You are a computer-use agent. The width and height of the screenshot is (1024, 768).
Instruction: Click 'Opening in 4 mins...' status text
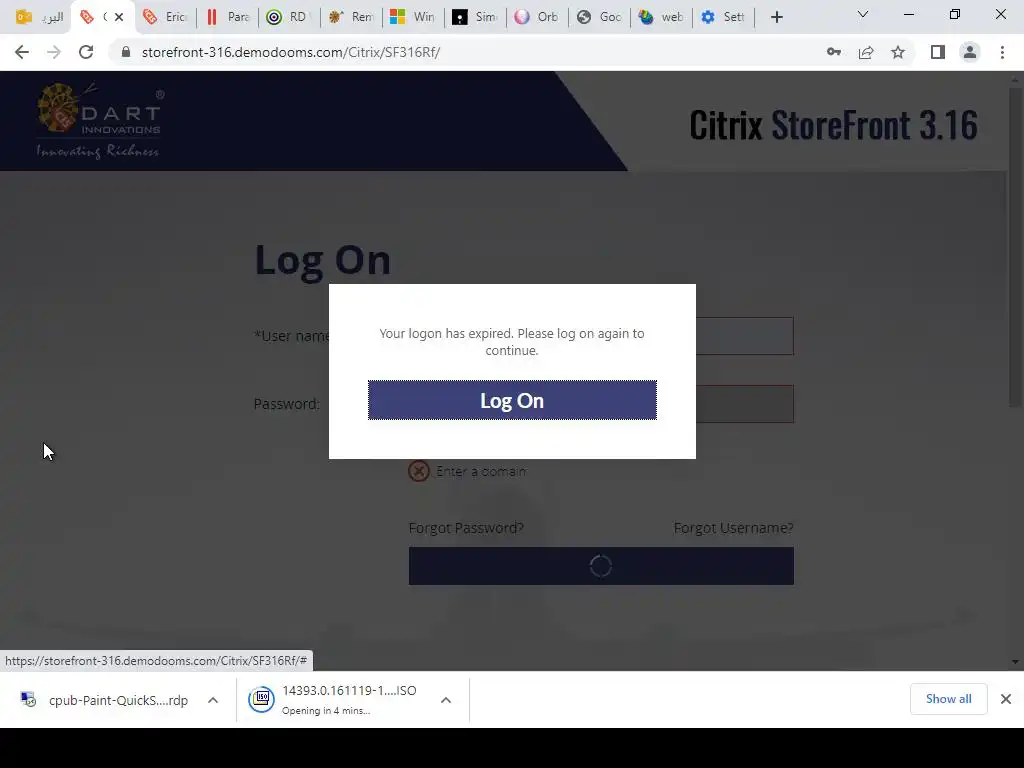pos(326,711)
